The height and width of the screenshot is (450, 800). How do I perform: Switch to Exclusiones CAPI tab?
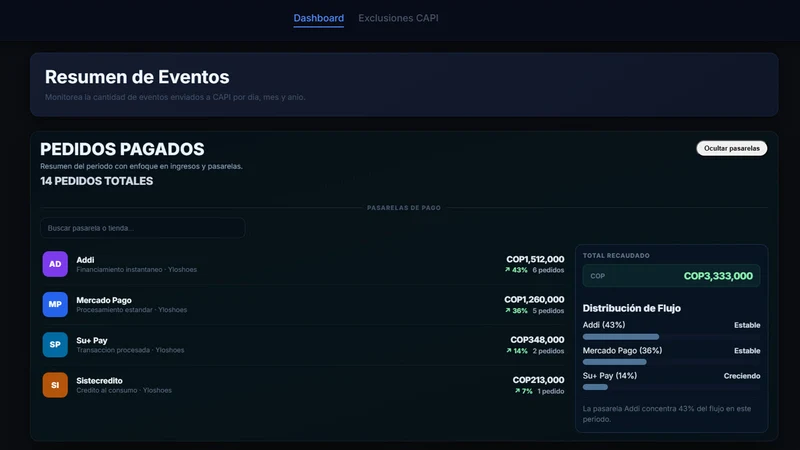pos(398,18)
